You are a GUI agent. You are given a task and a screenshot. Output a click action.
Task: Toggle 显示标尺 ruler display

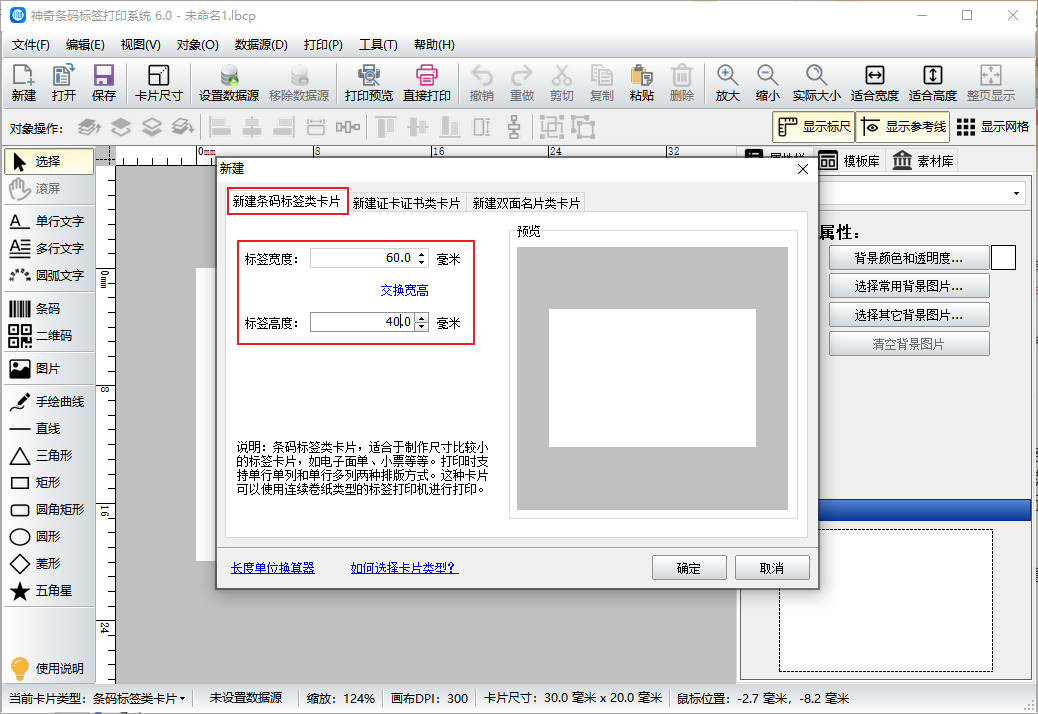point(814,126)
